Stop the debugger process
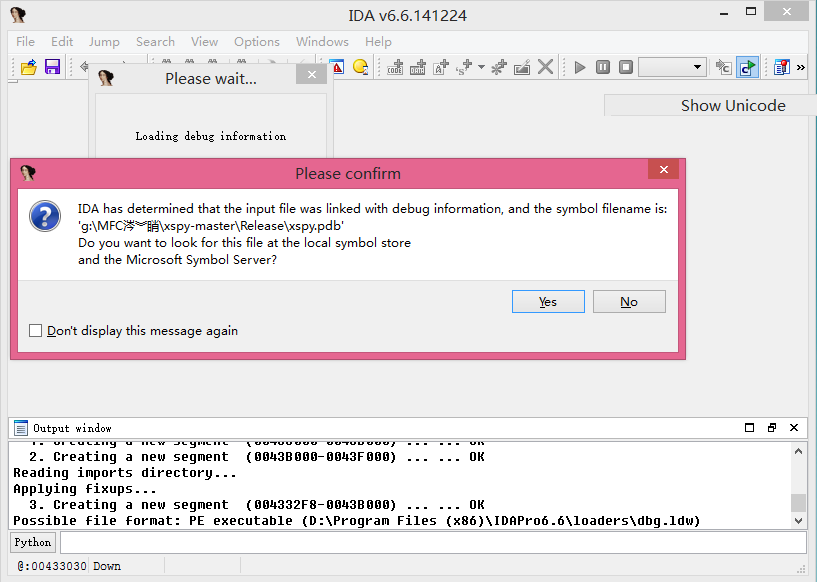The height and width of the screenshot is (582, 817). 626,67
